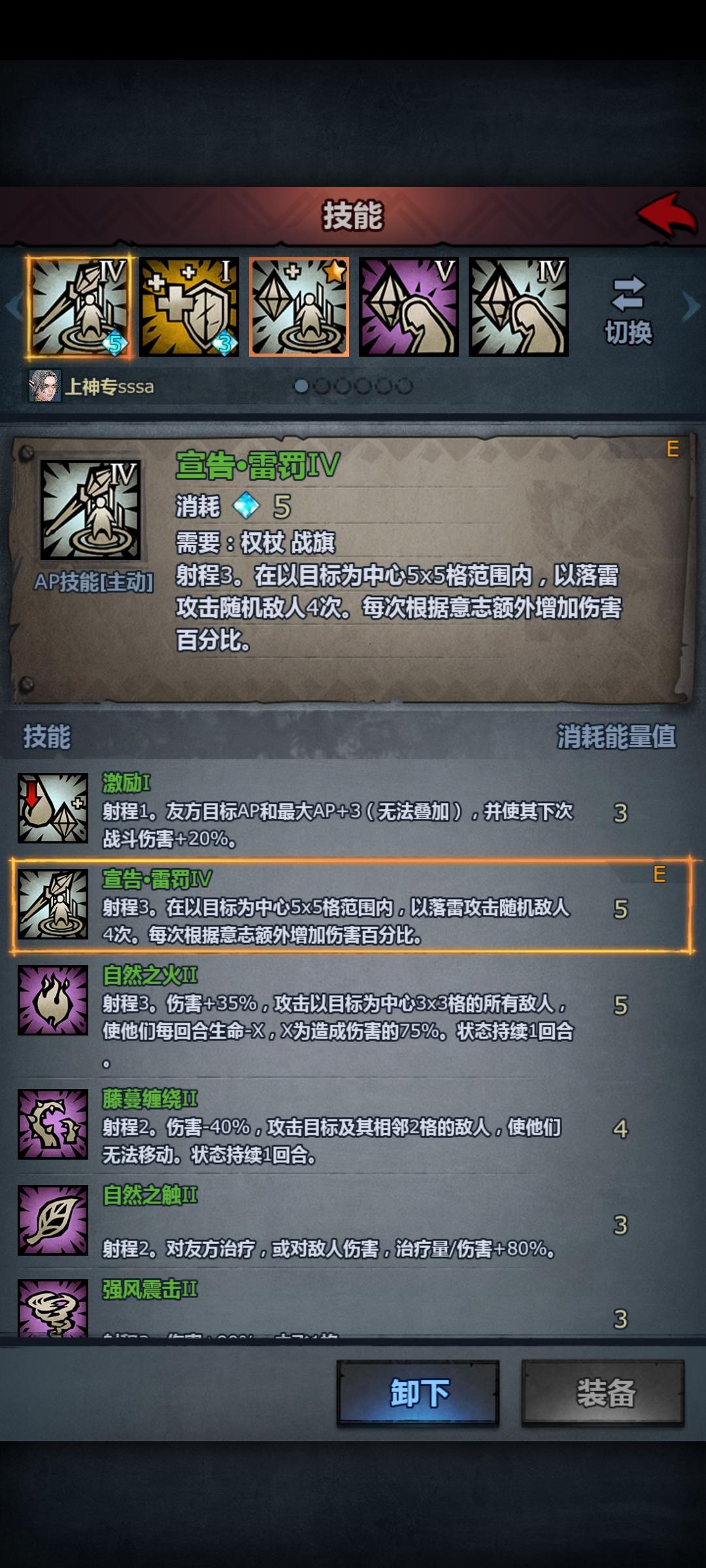This screenshot has height=1568, width=706.
Task: Select the purple level V skill slot
Action: (x=409, y=306)
